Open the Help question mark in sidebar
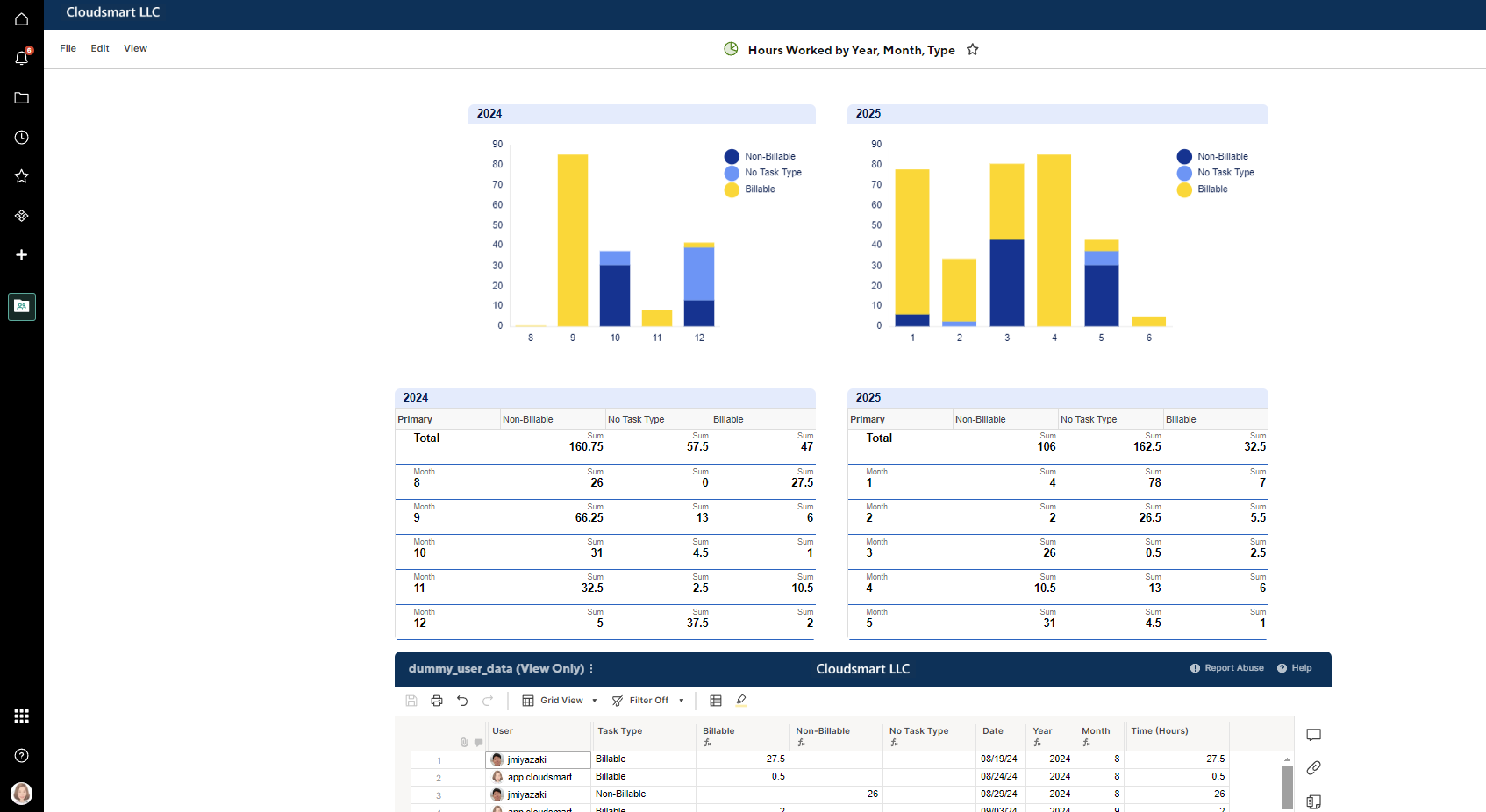This screenshot has width=1486, height=812. click(x=21, y=756)
